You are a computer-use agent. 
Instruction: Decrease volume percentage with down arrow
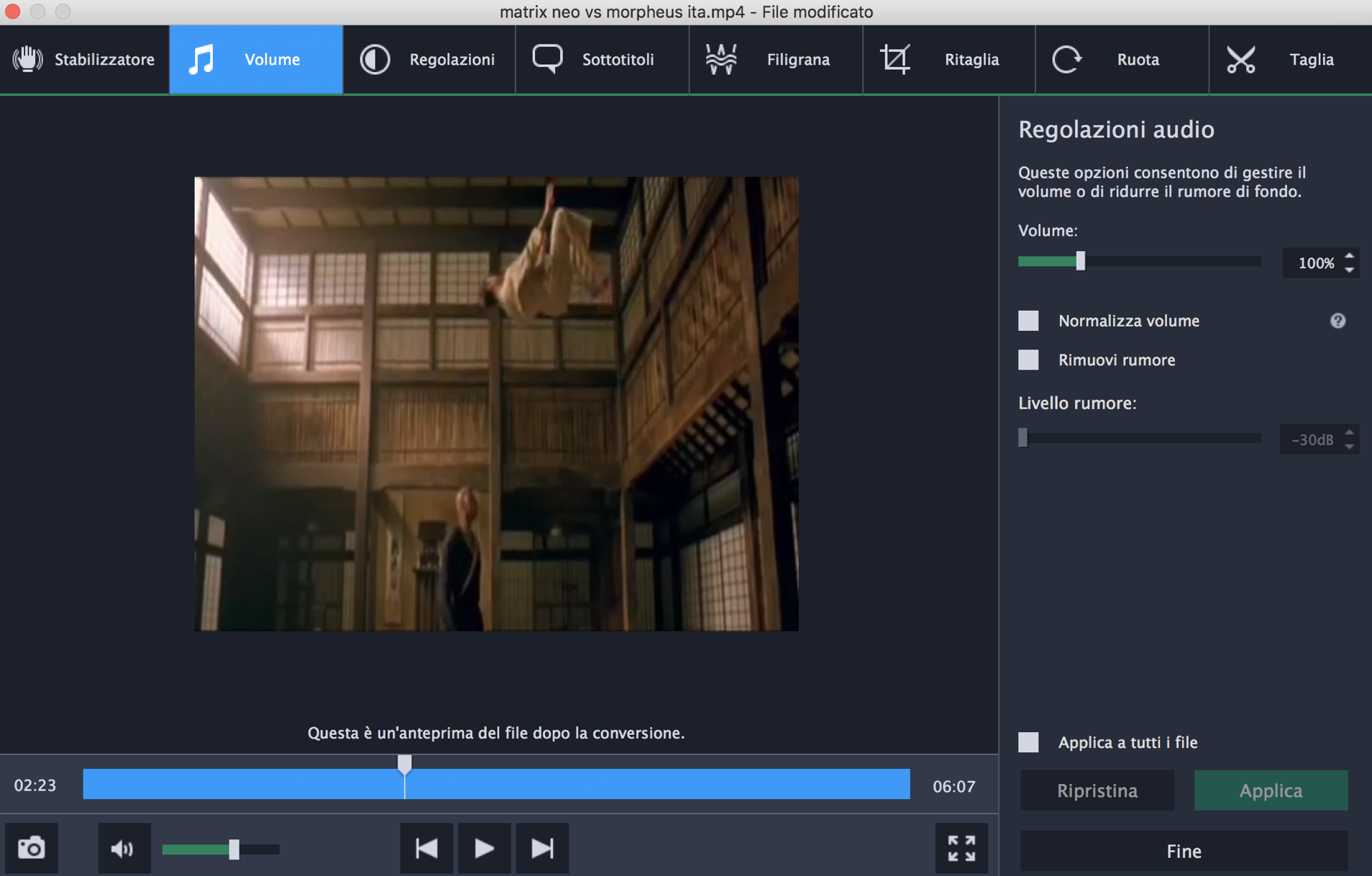click(1350, 270)
